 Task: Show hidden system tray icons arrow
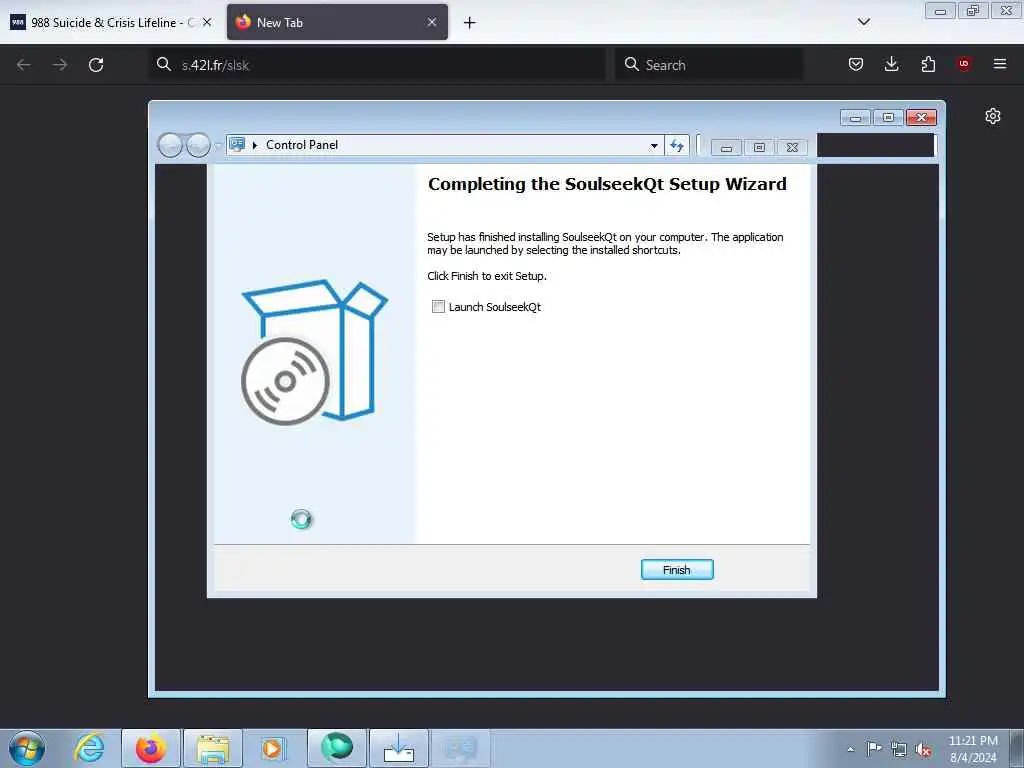850,749
